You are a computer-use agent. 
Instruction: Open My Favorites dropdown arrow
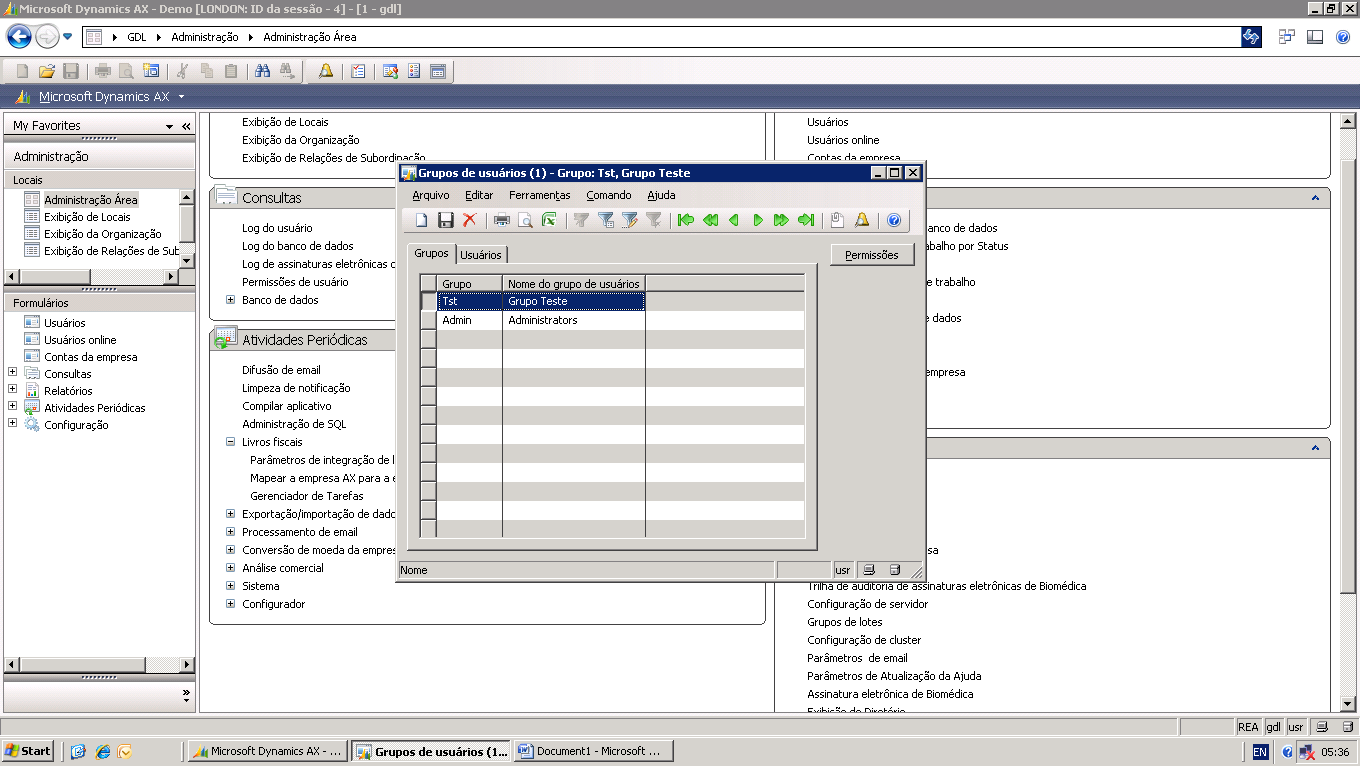click(x=170, y=127)
